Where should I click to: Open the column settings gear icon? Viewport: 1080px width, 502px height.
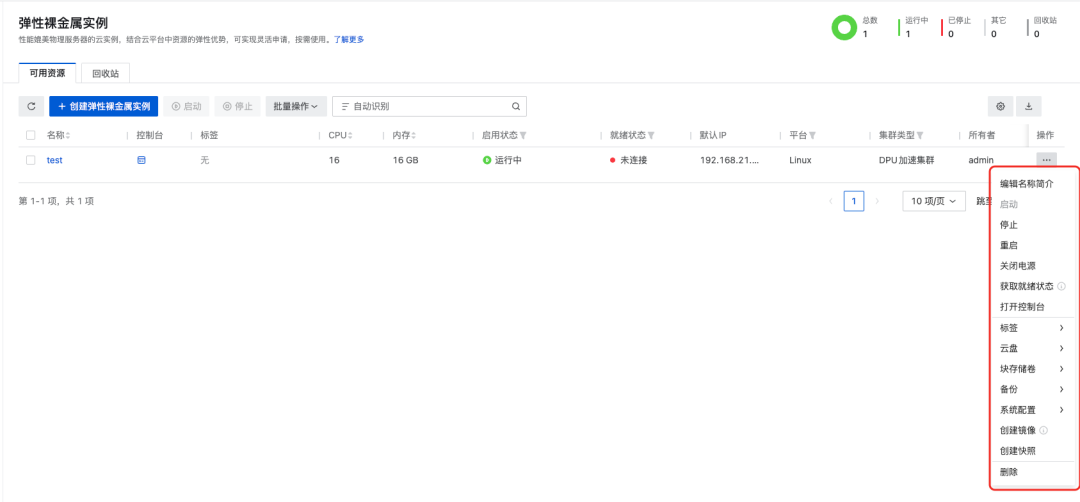[1000, 107]
